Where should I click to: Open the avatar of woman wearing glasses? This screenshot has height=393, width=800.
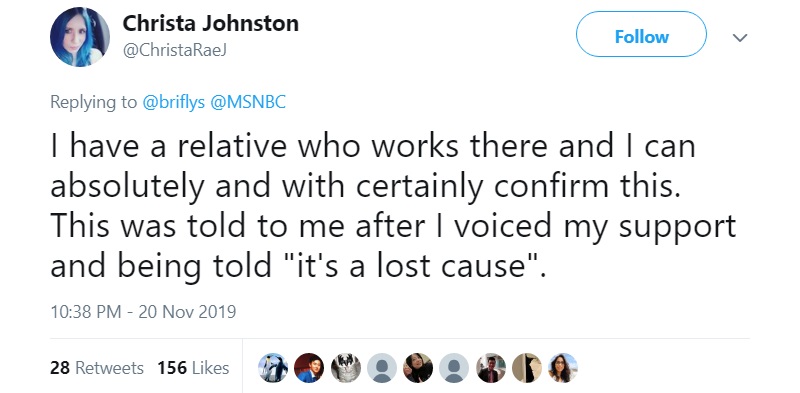(563, 367)
